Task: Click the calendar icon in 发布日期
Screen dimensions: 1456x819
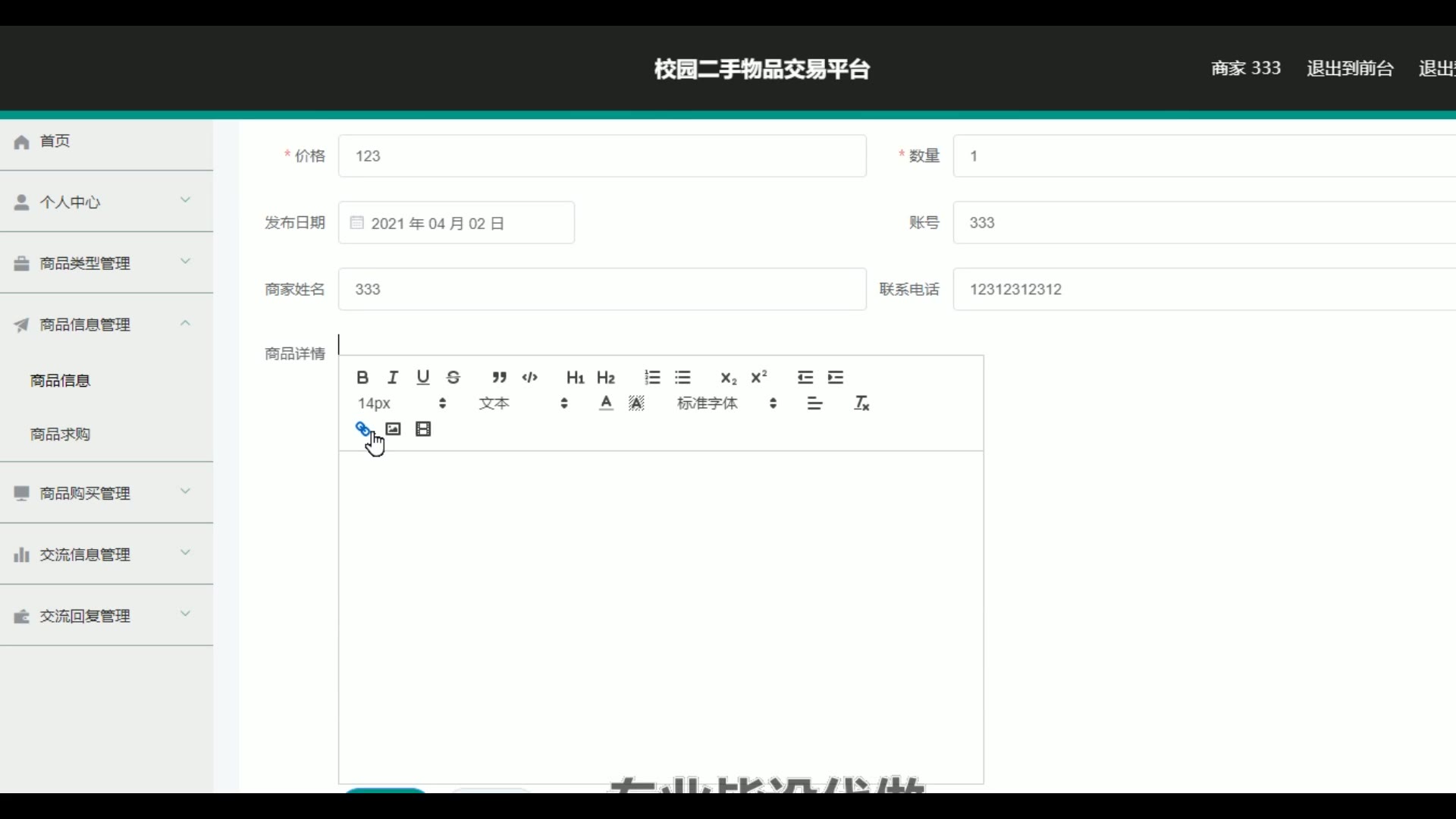Action: [356, 223]
